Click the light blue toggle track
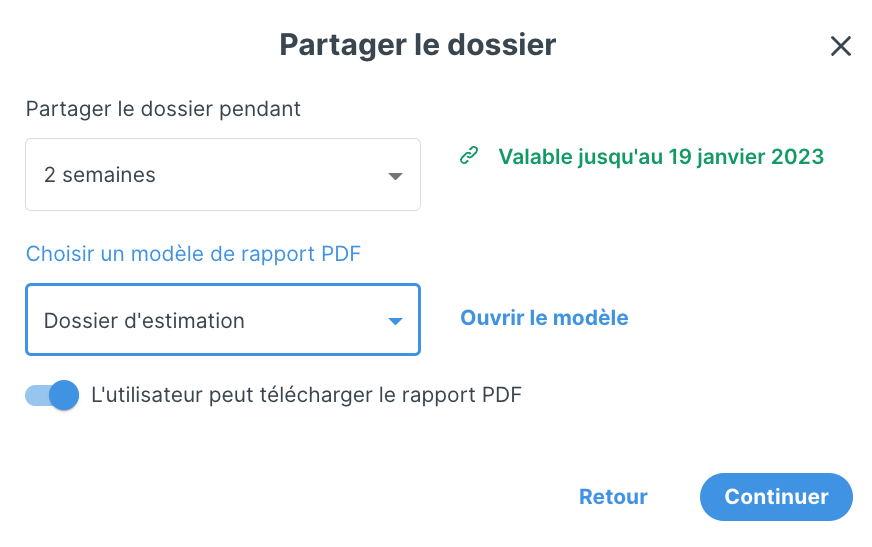The height and width of the screenshot is (547, 872). [37, 396]
